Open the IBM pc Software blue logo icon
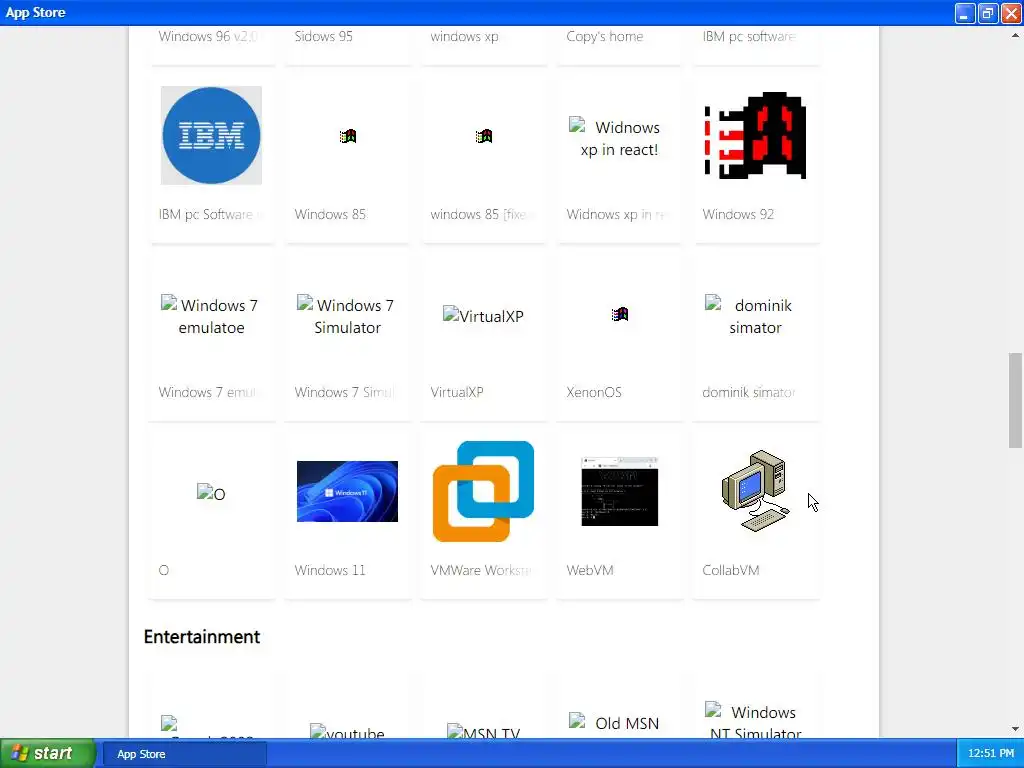 coord(211,135)
